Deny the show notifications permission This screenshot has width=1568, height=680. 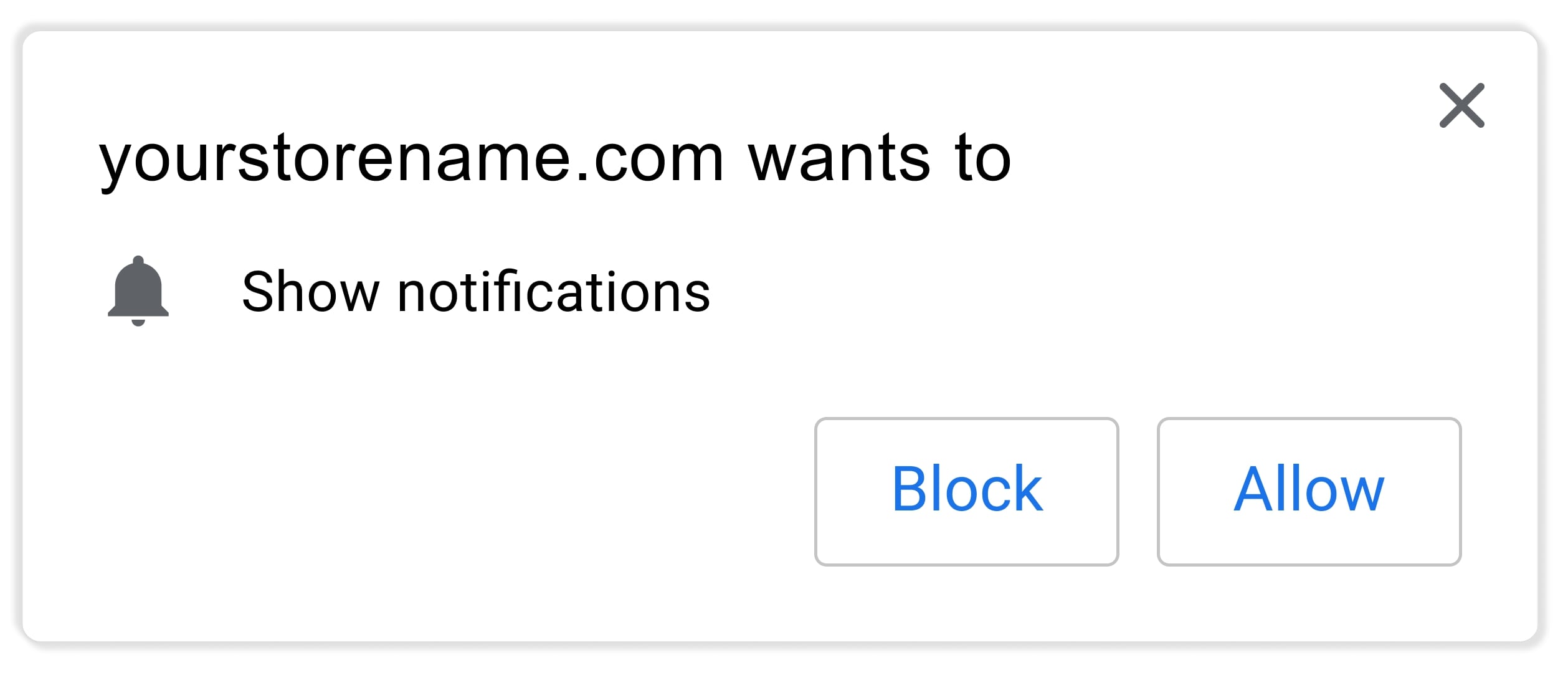click(x=966, y=491)
